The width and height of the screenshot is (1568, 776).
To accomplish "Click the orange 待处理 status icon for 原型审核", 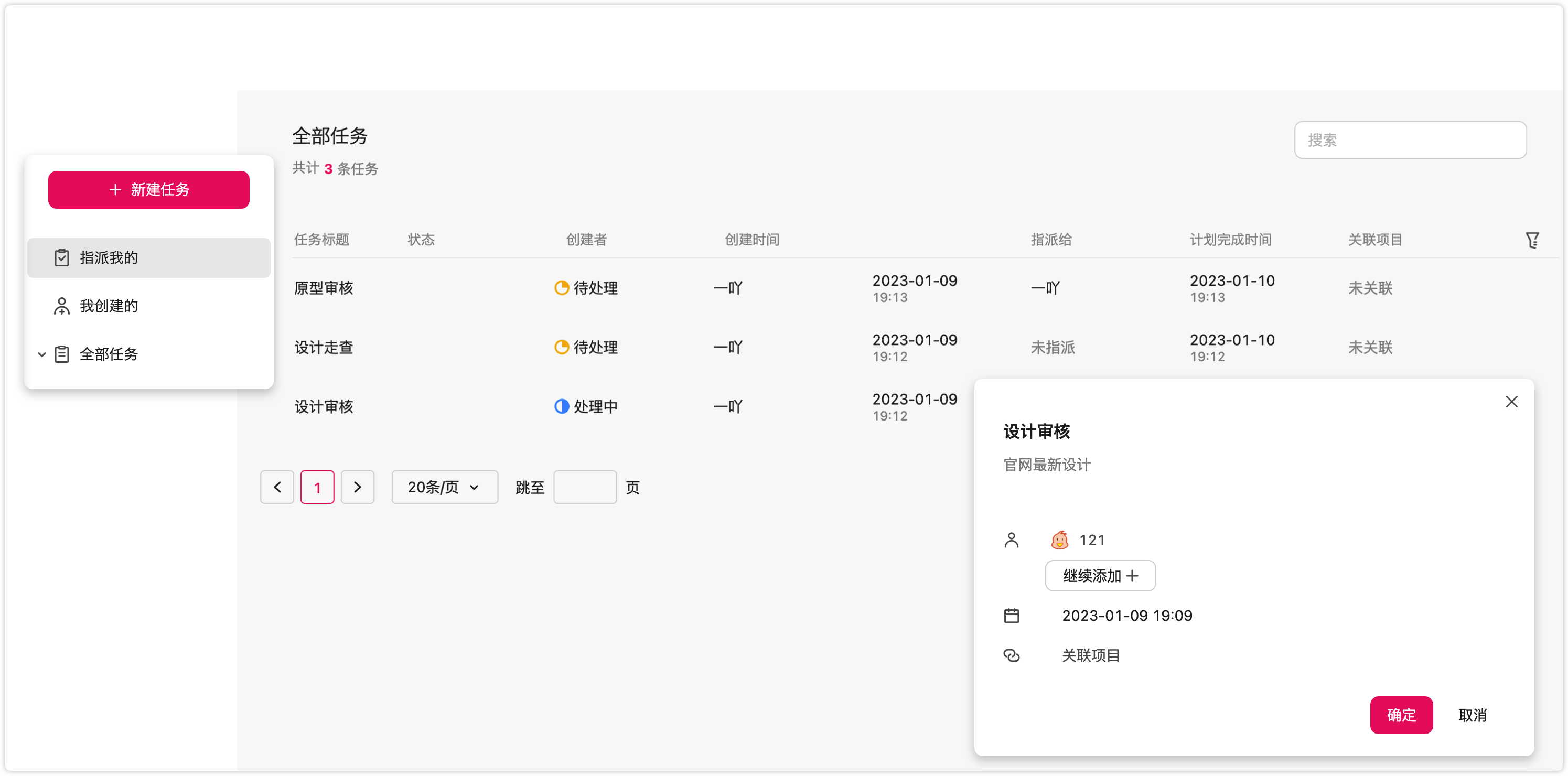I will coord(561,288).
